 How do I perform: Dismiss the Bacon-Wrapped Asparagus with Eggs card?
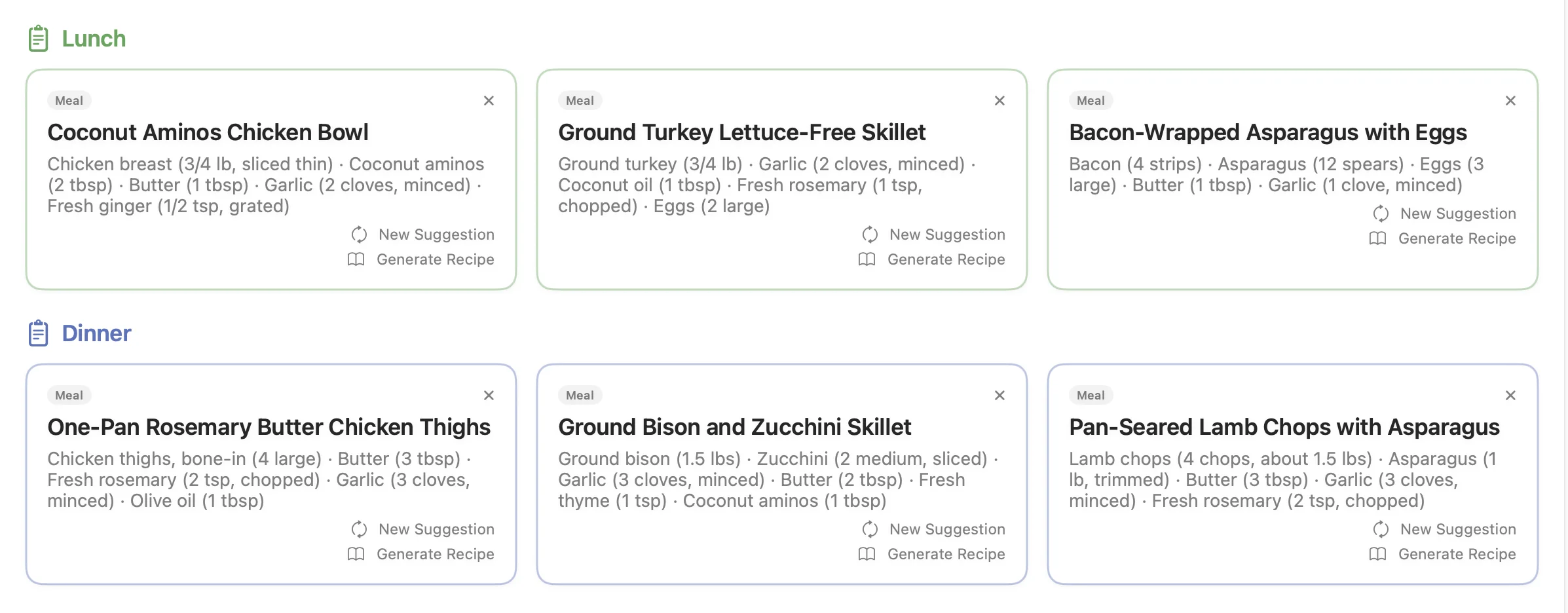click(1510, 100)
